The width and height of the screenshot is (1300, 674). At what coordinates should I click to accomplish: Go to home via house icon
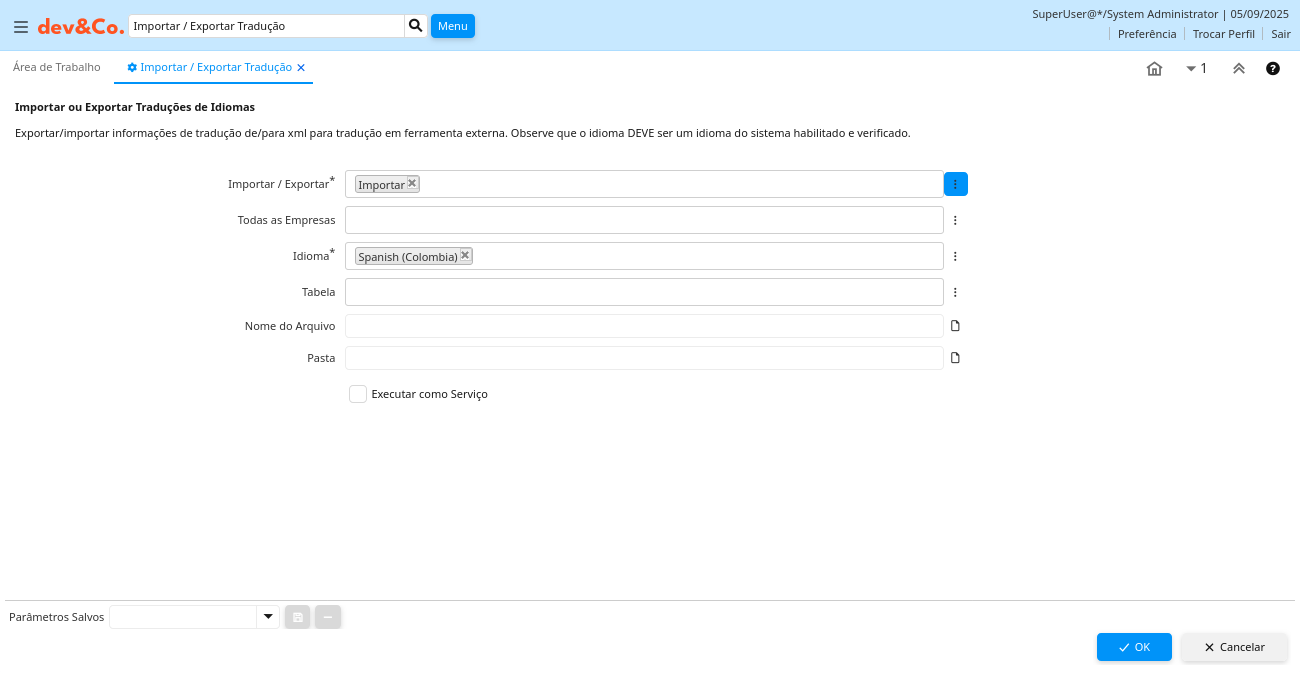click(x=1154, y=69)
